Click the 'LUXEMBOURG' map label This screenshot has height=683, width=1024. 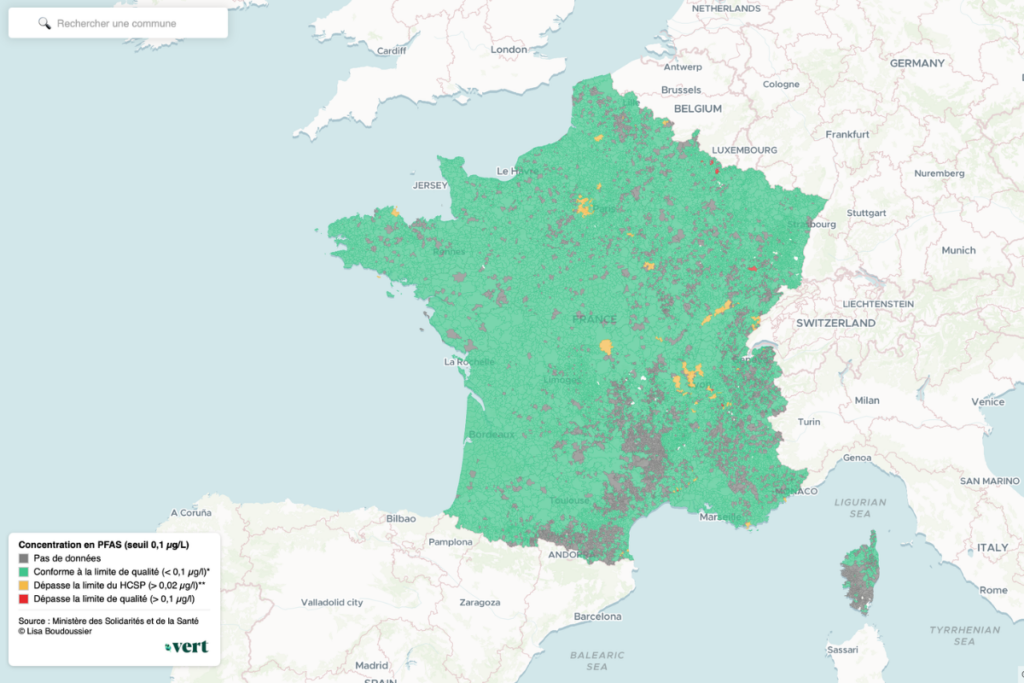point(744,150)
